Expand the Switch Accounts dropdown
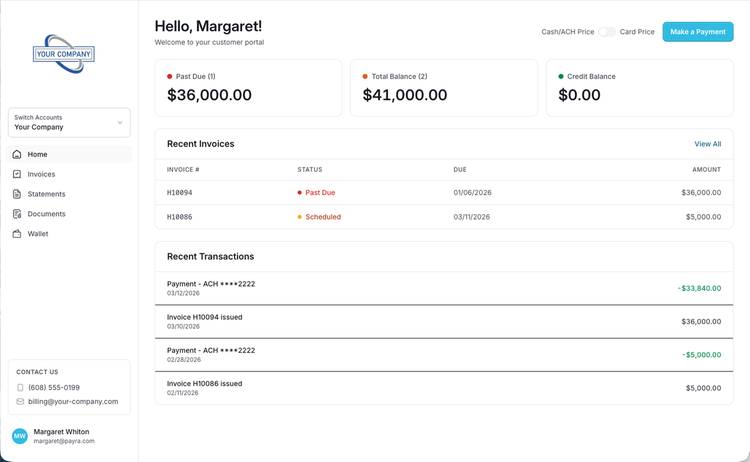This screenshot has width=750, height=462. click(x=69, y=122)
